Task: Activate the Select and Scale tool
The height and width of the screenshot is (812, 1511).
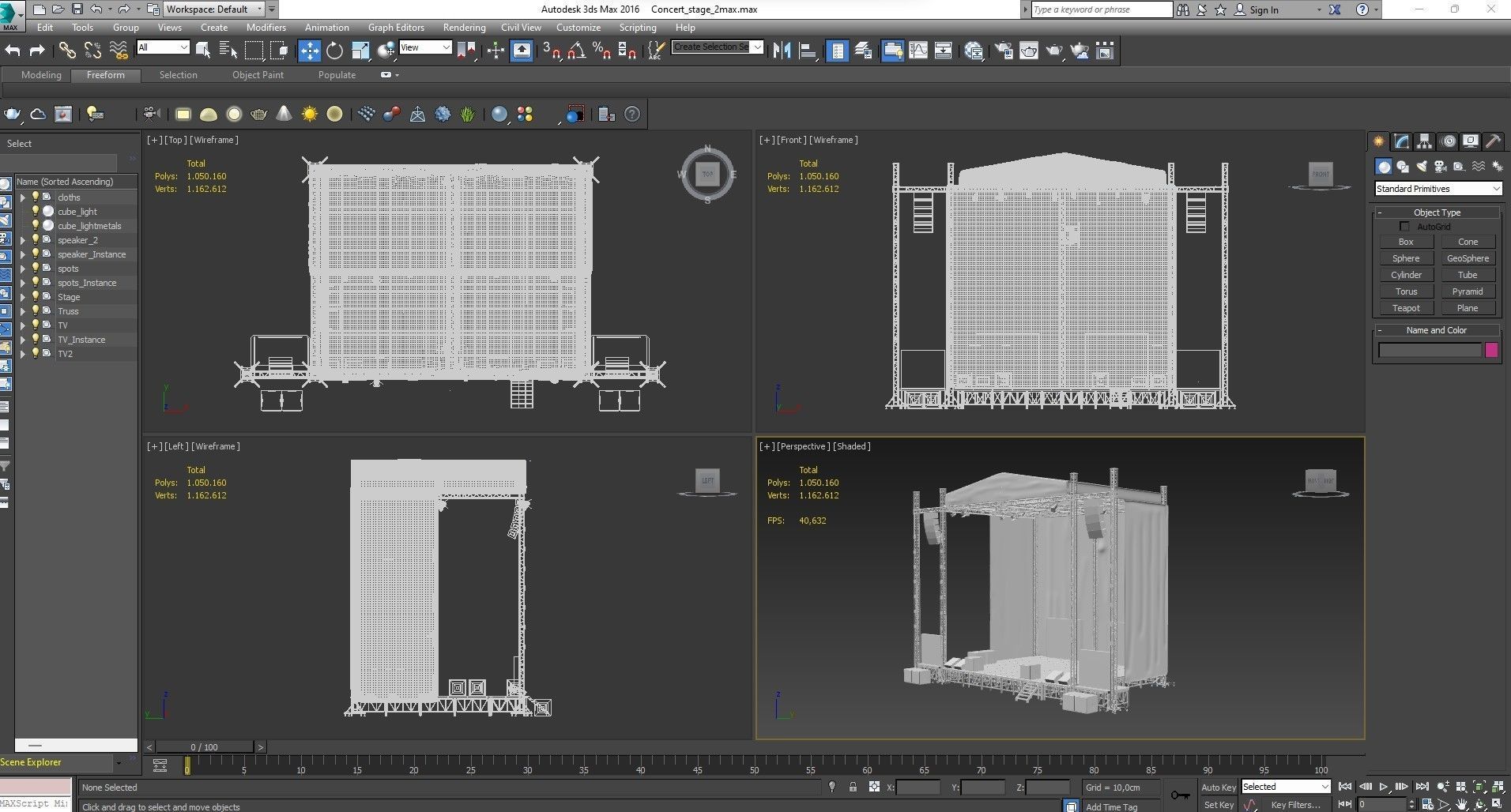Action: click(x=360, y=51)
